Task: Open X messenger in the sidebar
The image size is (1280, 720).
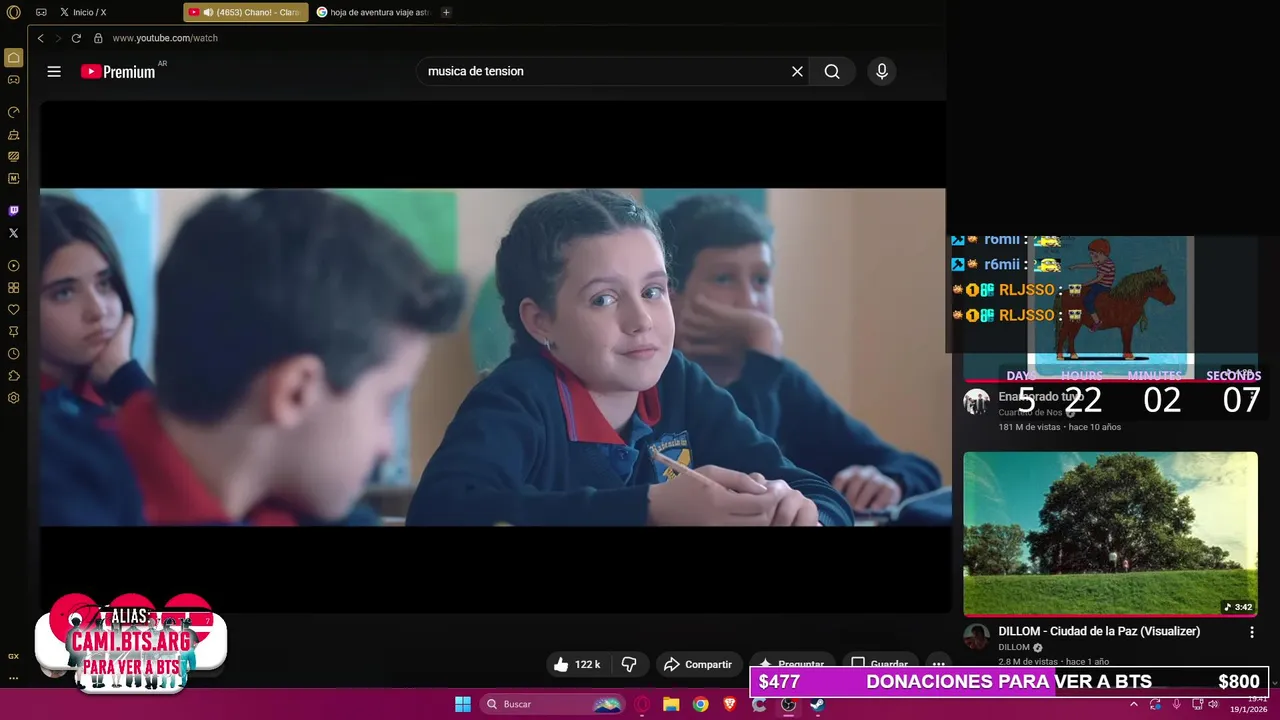Action: [14, 233]
